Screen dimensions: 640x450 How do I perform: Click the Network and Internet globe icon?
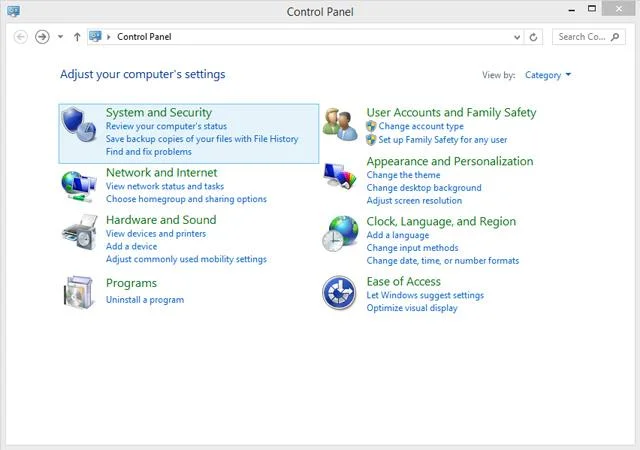click(x=79, y=187)
